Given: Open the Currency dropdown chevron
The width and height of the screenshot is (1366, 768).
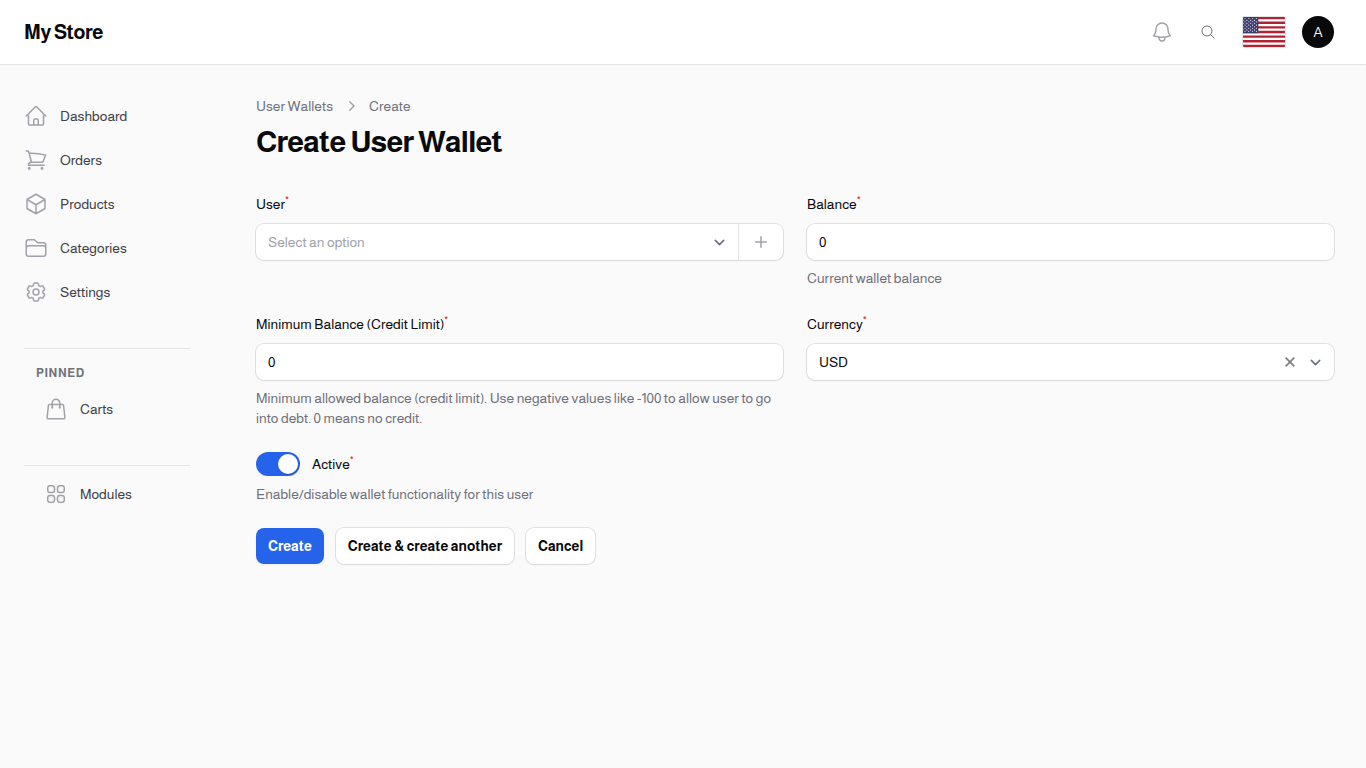Looking at the screenshot, I should coord(1315,362).
